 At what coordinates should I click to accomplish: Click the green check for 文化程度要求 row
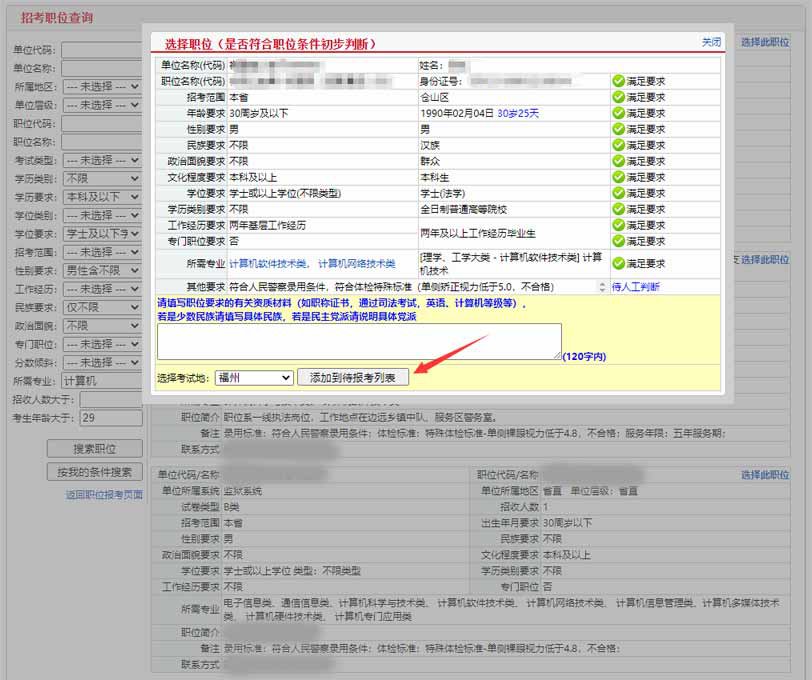[618, 177]
